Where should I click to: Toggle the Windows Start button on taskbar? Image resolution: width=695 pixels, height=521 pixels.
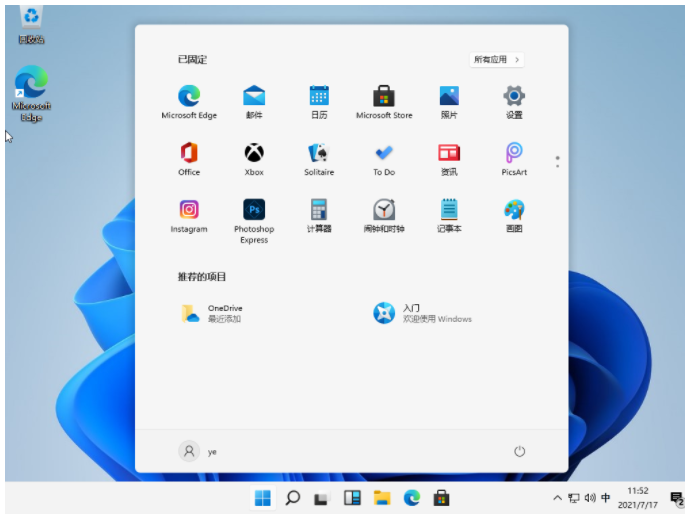point(263,498)
